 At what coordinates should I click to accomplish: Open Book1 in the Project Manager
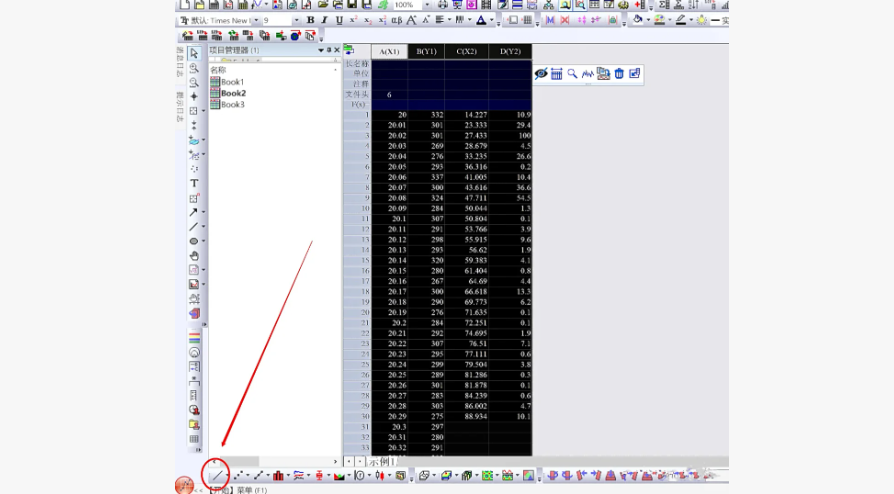pos(232,82)
